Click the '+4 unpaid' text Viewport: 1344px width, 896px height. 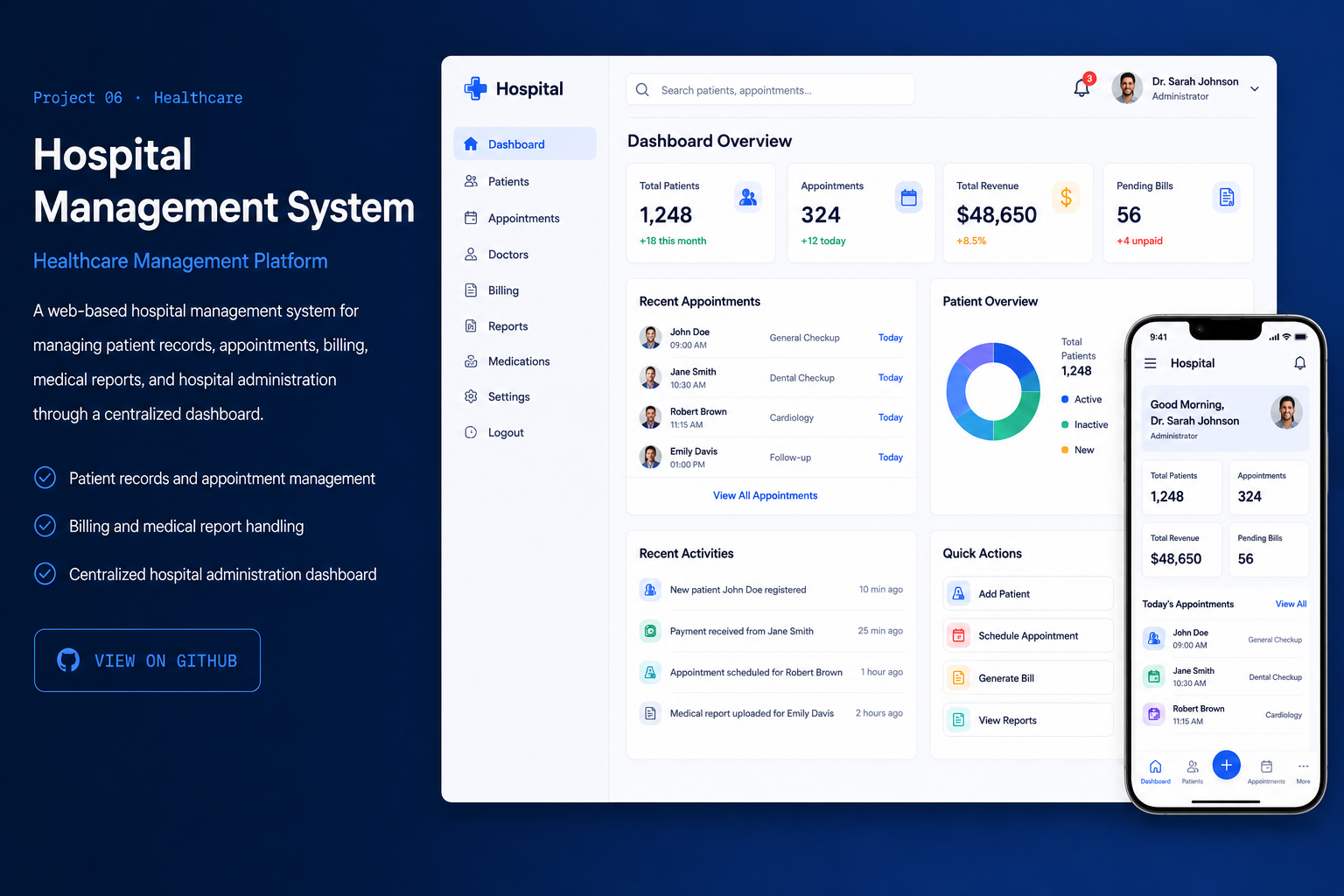coord(1139,241)
